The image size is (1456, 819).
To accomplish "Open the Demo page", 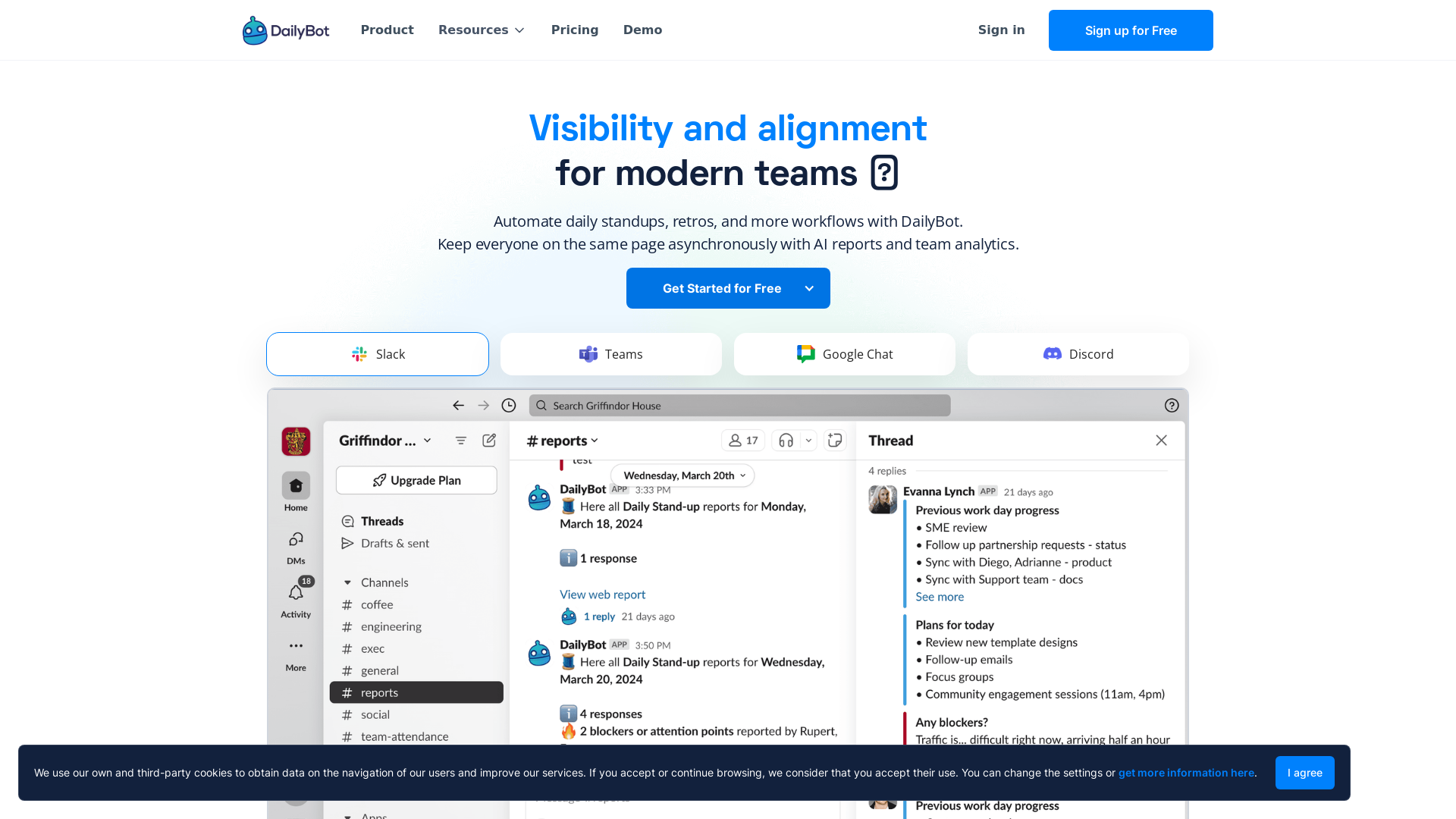I will pyautogui.click(x=643, y=30).
